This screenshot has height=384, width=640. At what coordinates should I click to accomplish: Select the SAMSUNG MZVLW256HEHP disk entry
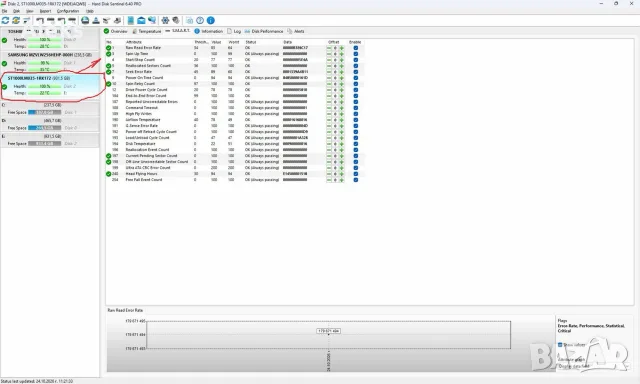tap(49, 62)
